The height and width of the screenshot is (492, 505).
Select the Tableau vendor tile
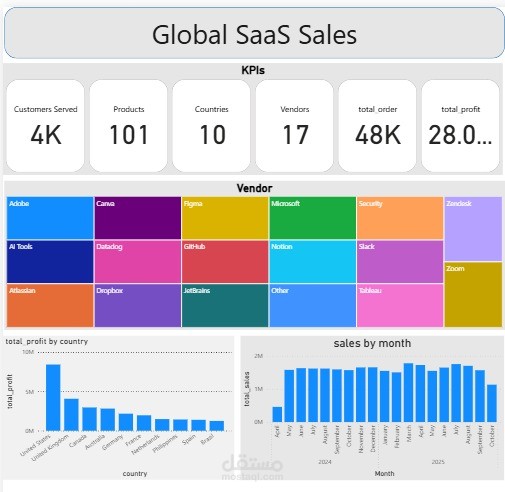coord(400,305)
